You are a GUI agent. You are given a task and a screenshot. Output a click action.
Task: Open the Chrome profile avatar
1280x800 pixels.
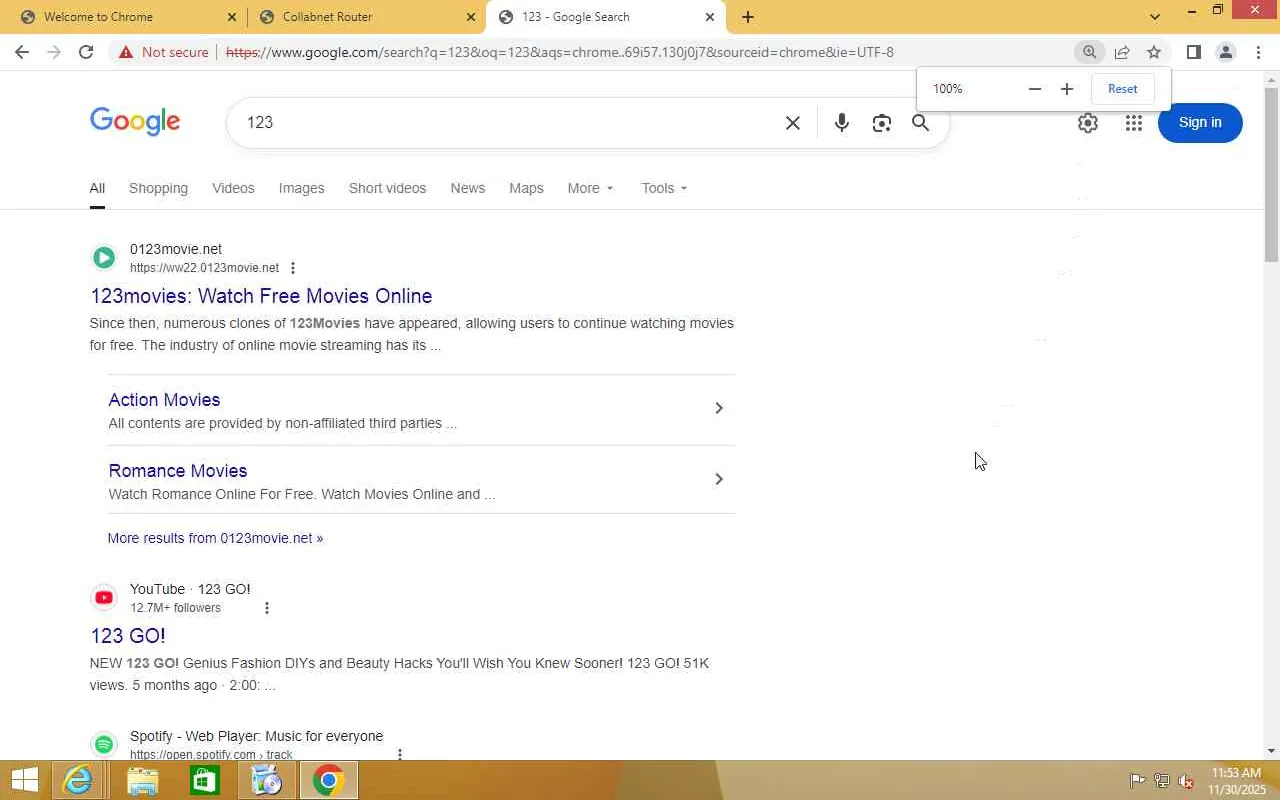(x=1226, y=52)
